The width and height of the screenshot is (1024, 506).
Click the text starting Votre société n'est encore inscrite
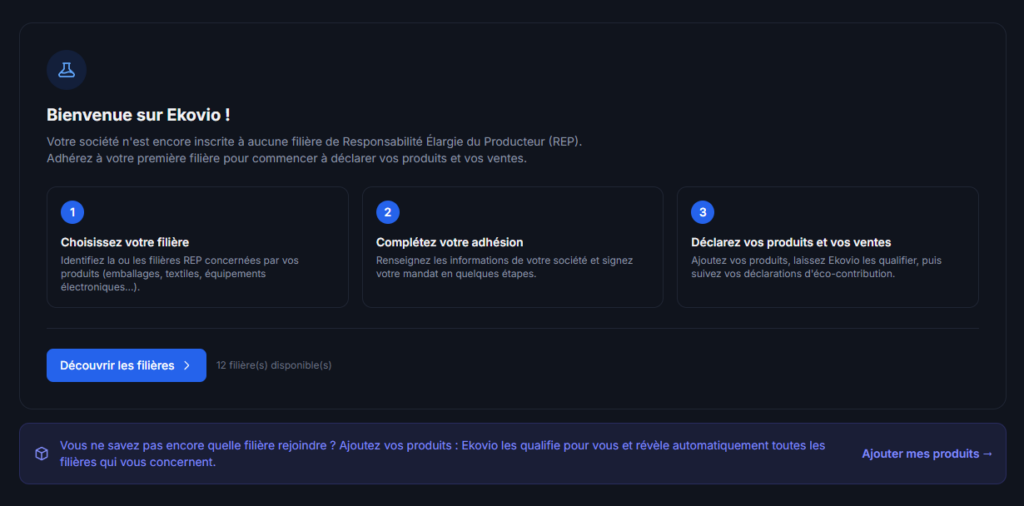[314, 142]
